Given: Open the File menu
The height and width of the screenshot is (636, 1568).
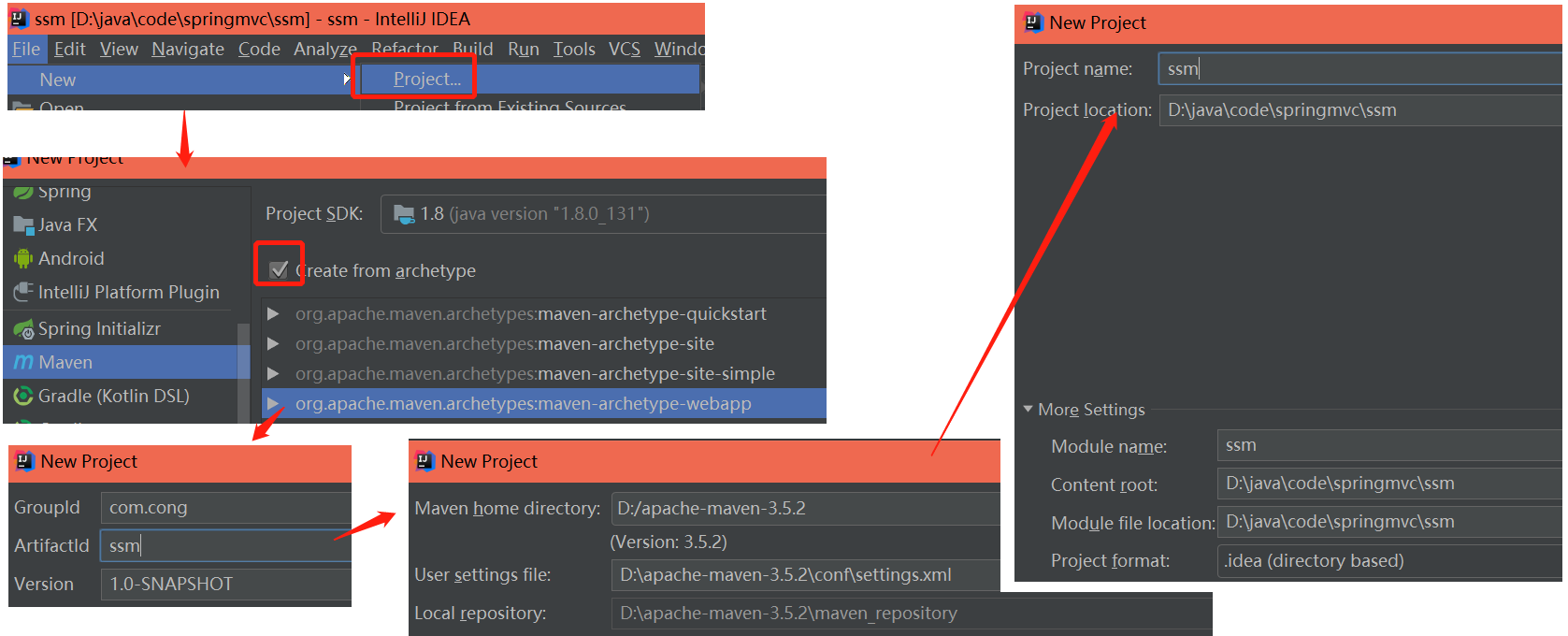Looking at the screenshot, I should [26, 50].
